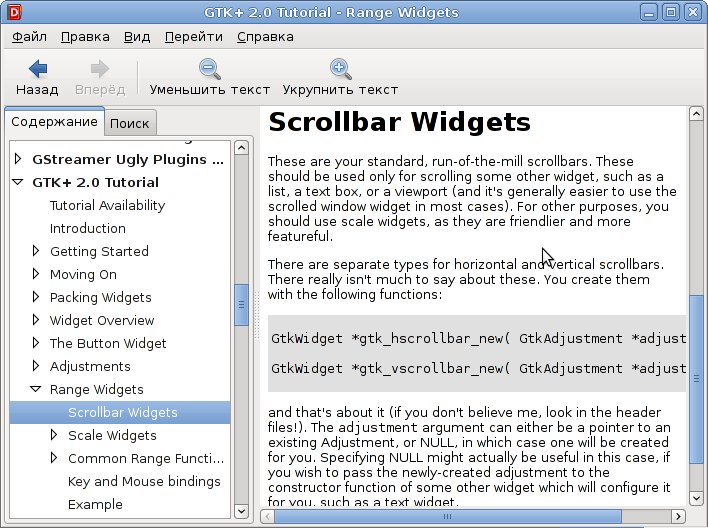Click the Scrollbar Widgets heading
Image resolution: width=708 pixels, height=528 pixels.
pyautogui.click(x=400, y=122)
